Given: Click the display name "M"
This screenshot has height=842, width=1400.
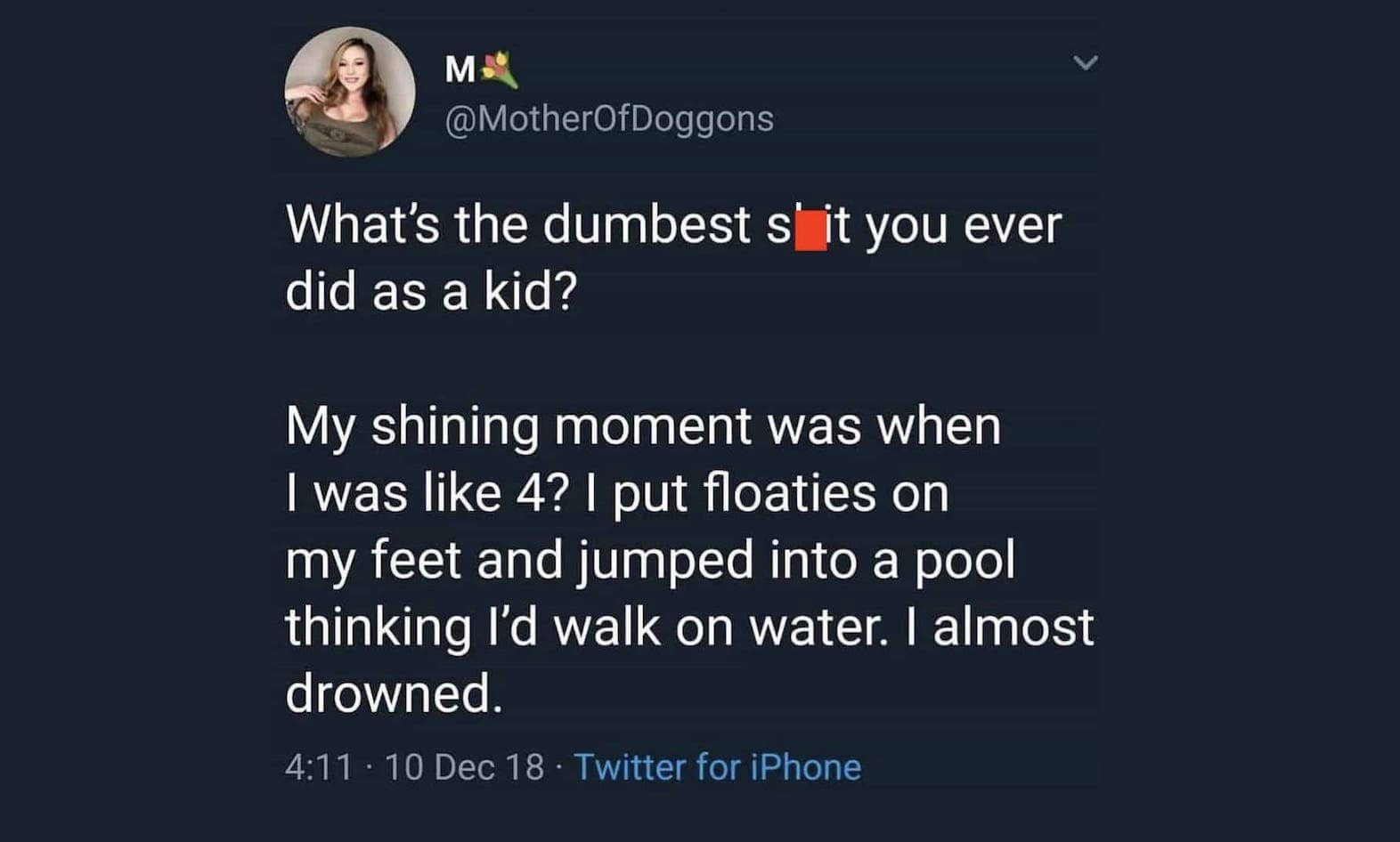Looking at the screenshot, I should pyautogui.click(x=460, y=70).
